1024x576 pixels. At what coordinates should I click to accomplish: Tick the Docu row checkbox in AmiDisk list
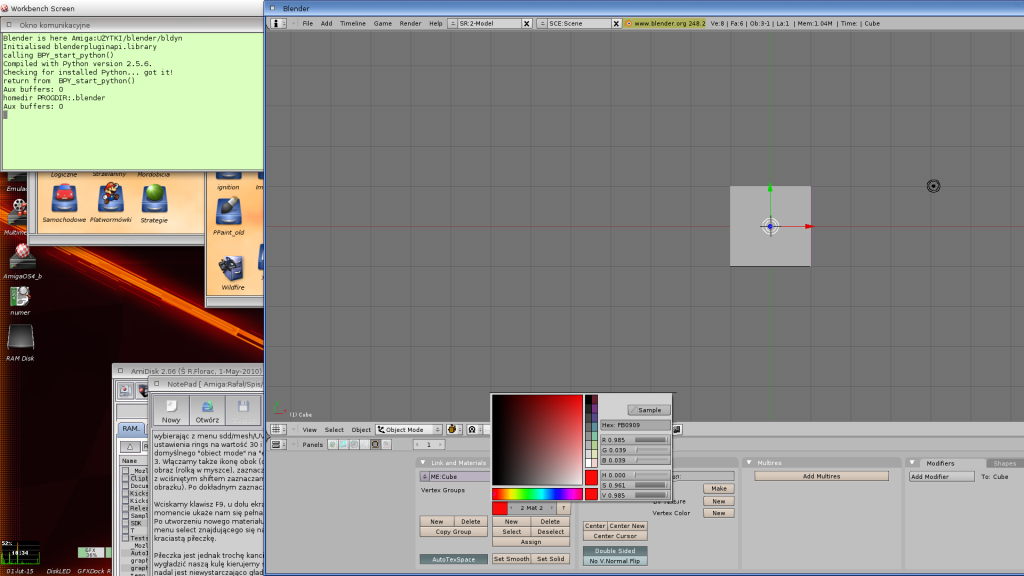click(x=125, y=486)
